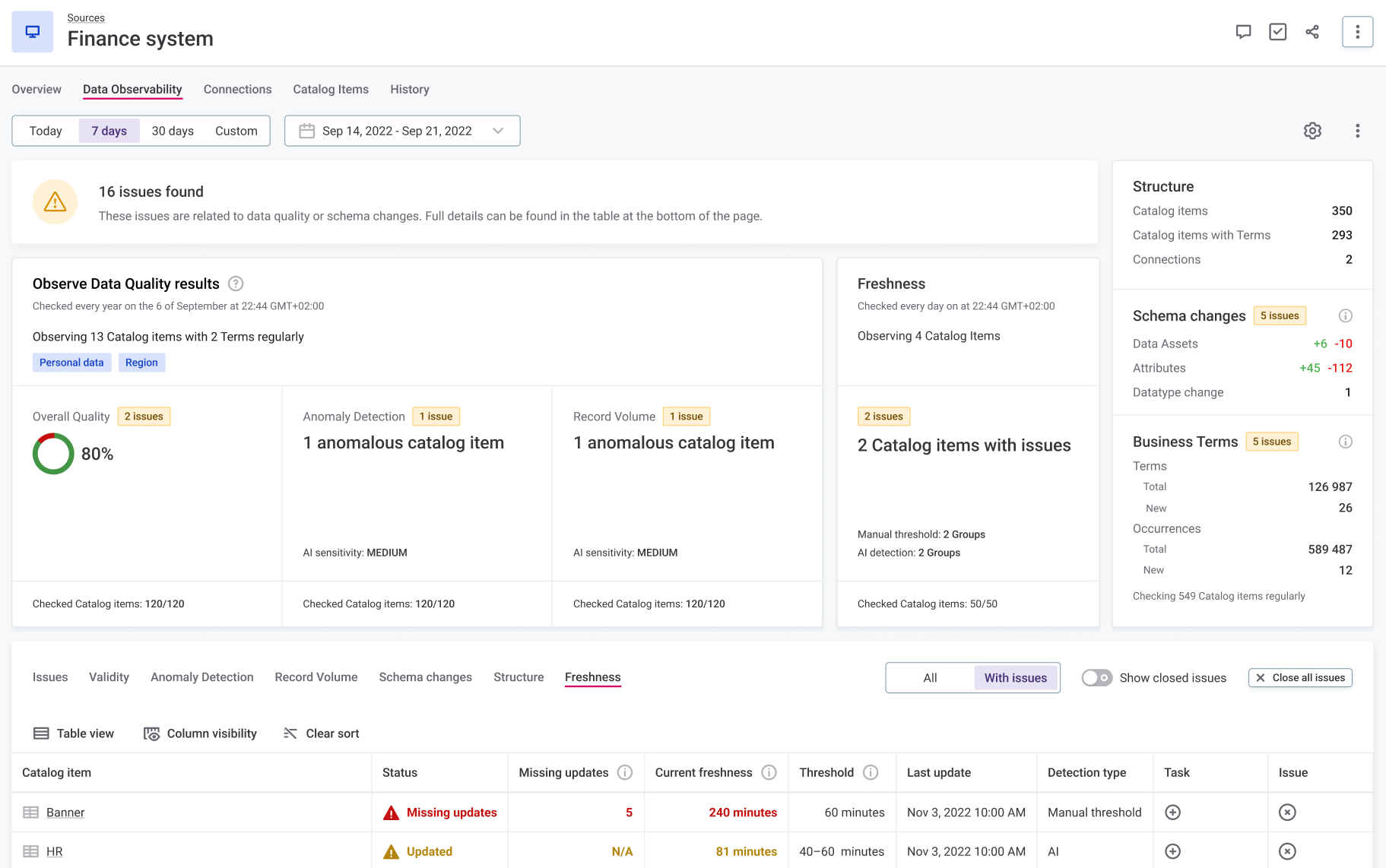Click help icon beside Observe Data Quality results
This screenshot has height=868, width=1386.
click(236, 284)
